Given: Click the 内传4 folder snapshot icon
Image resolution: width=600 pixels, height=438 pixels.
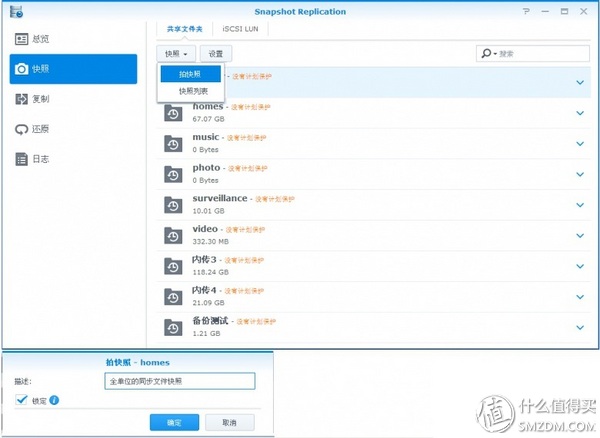Looking at the screenshot, I should click(173, 297).
